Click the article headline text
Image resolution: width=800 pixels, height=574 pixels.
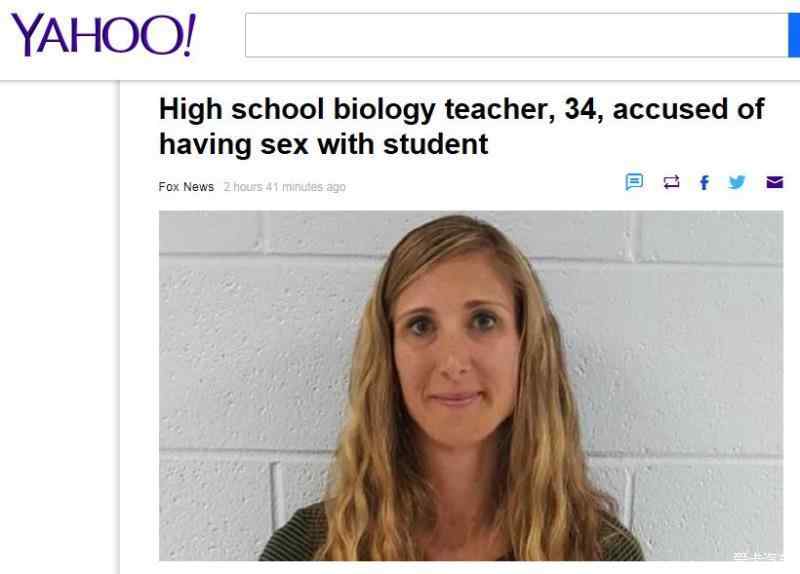point(462,126)
